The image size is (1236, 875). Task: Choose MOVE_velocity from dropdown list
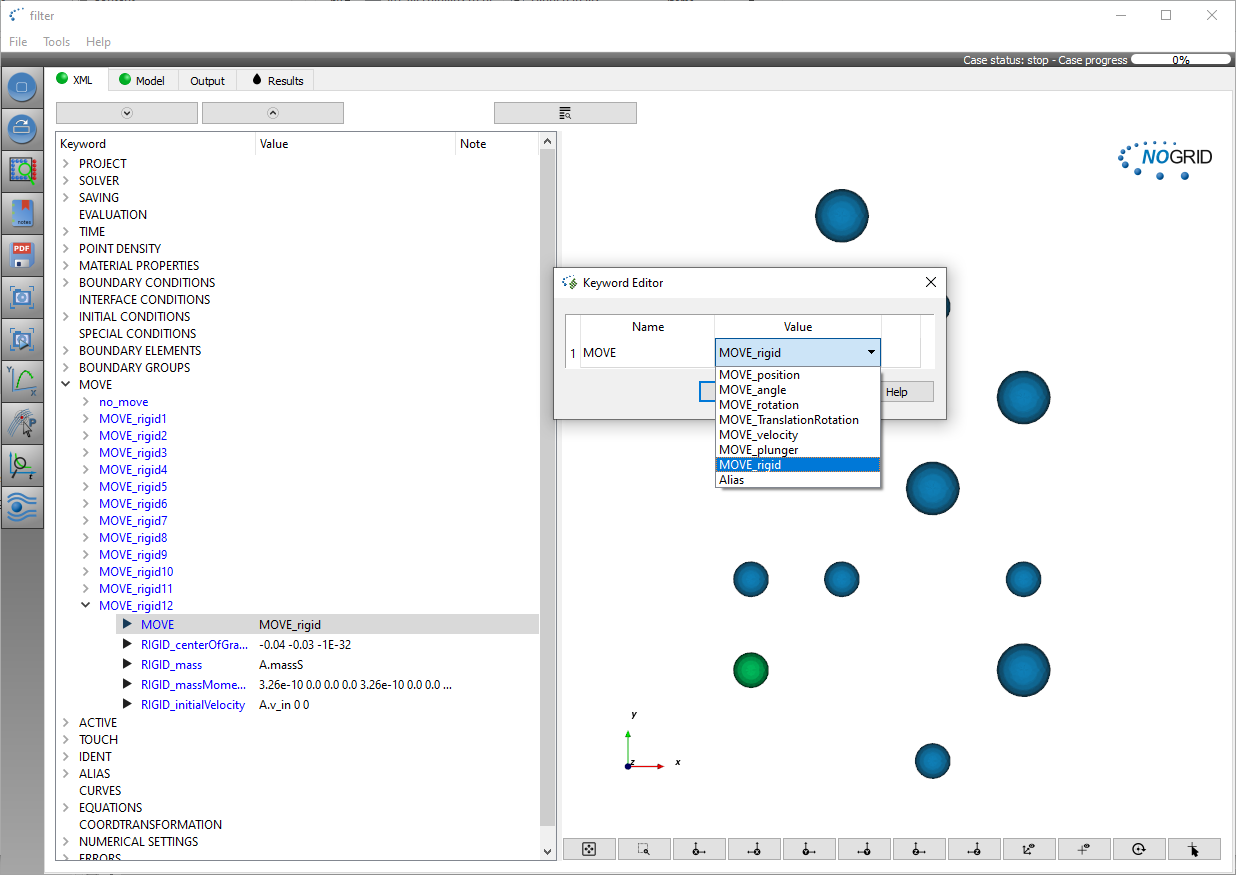coord(798,435)
